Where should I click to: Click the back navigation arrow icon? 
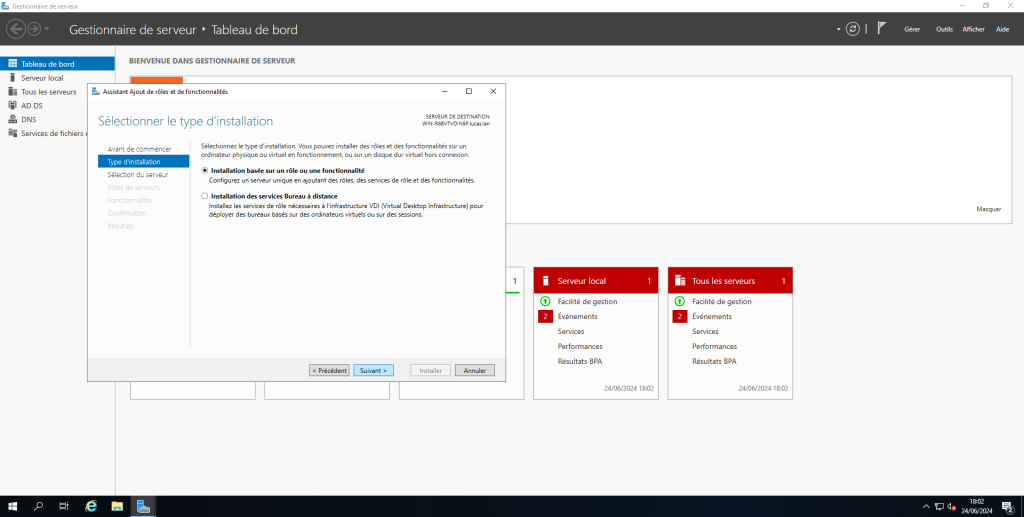coord(16,29)
